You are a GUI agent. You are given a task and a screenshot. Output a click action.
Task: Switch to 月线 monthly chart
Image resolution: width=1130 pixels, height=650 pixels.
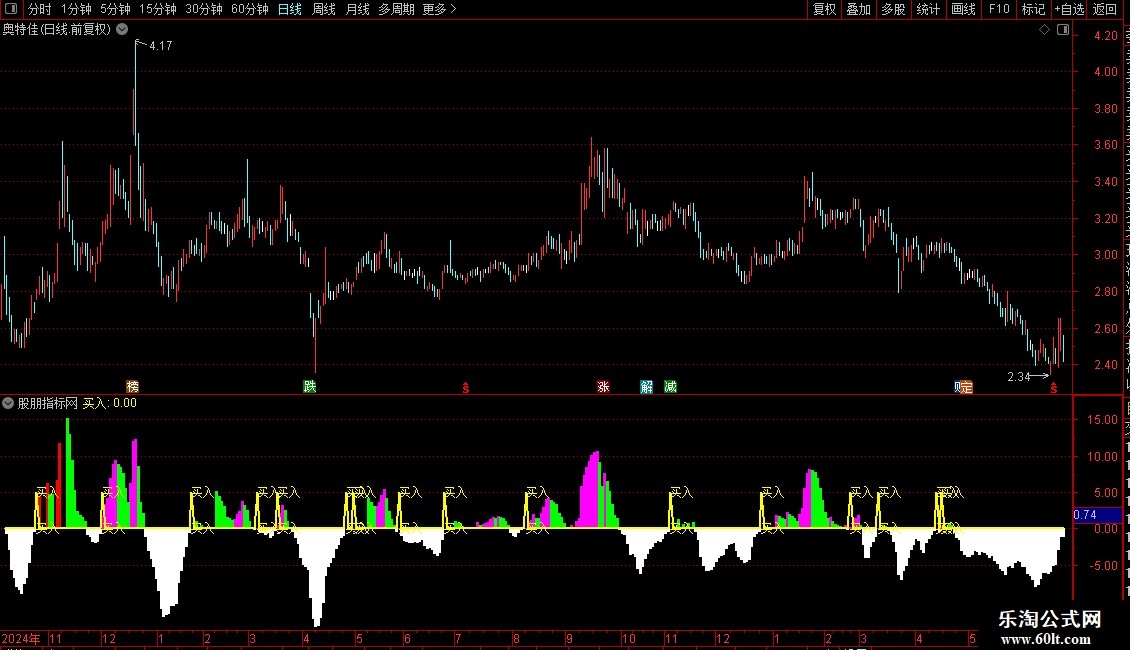click(x=357, y=9)
